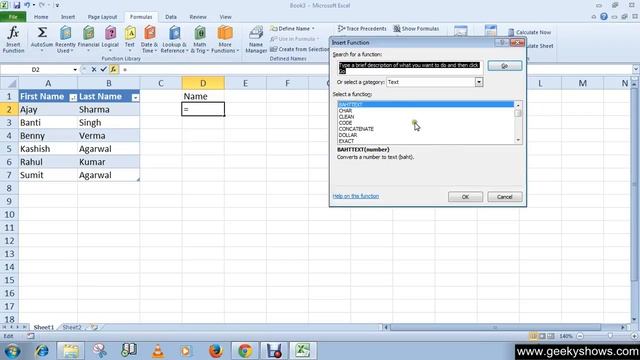640x360 pixels.
Task: Click the zoom slider in status bar
Action: [610, 336]
